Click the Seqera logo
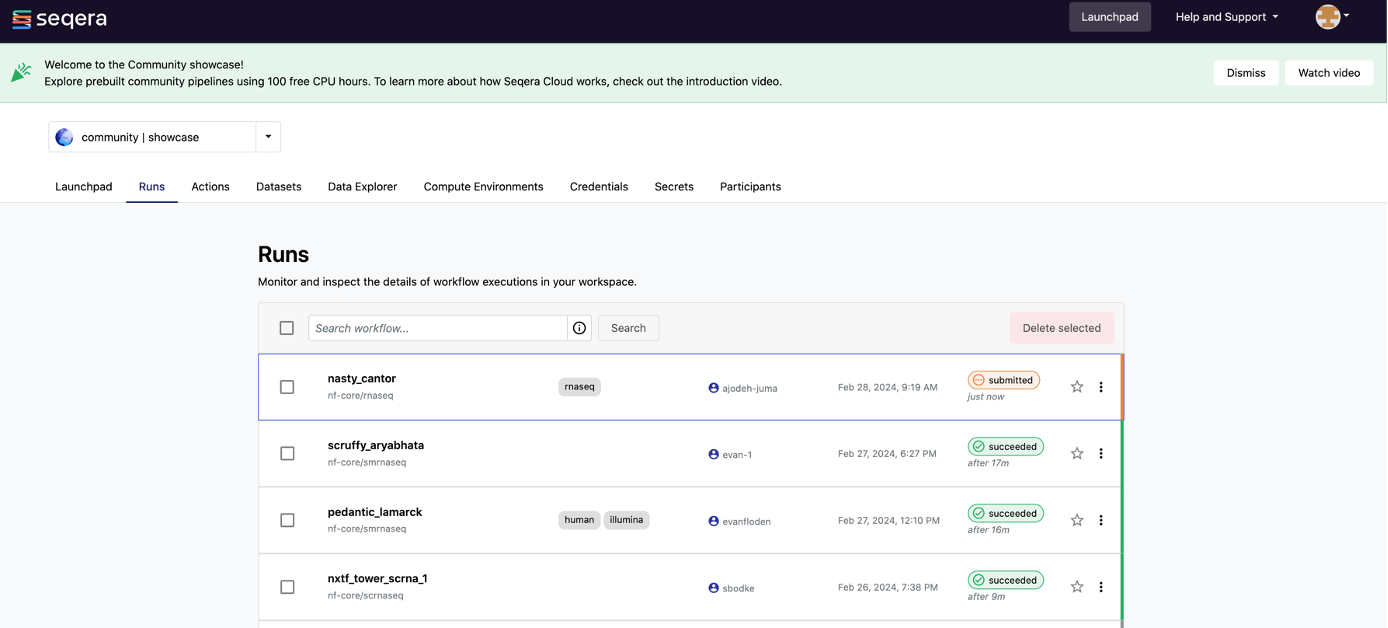The image size is (1388, 628). click(x=59, y=19)
